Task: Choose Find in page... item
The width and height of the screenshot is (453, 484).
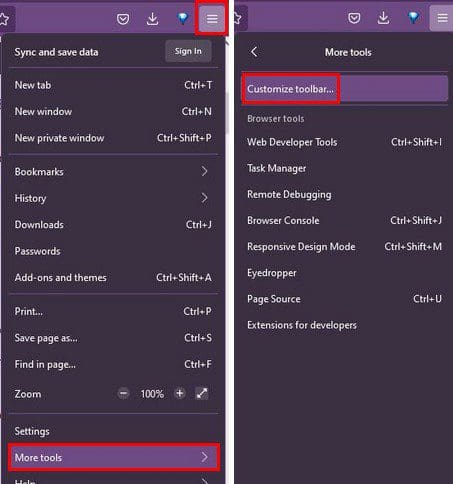Action: pyautogui.click(x=113, y=364)
